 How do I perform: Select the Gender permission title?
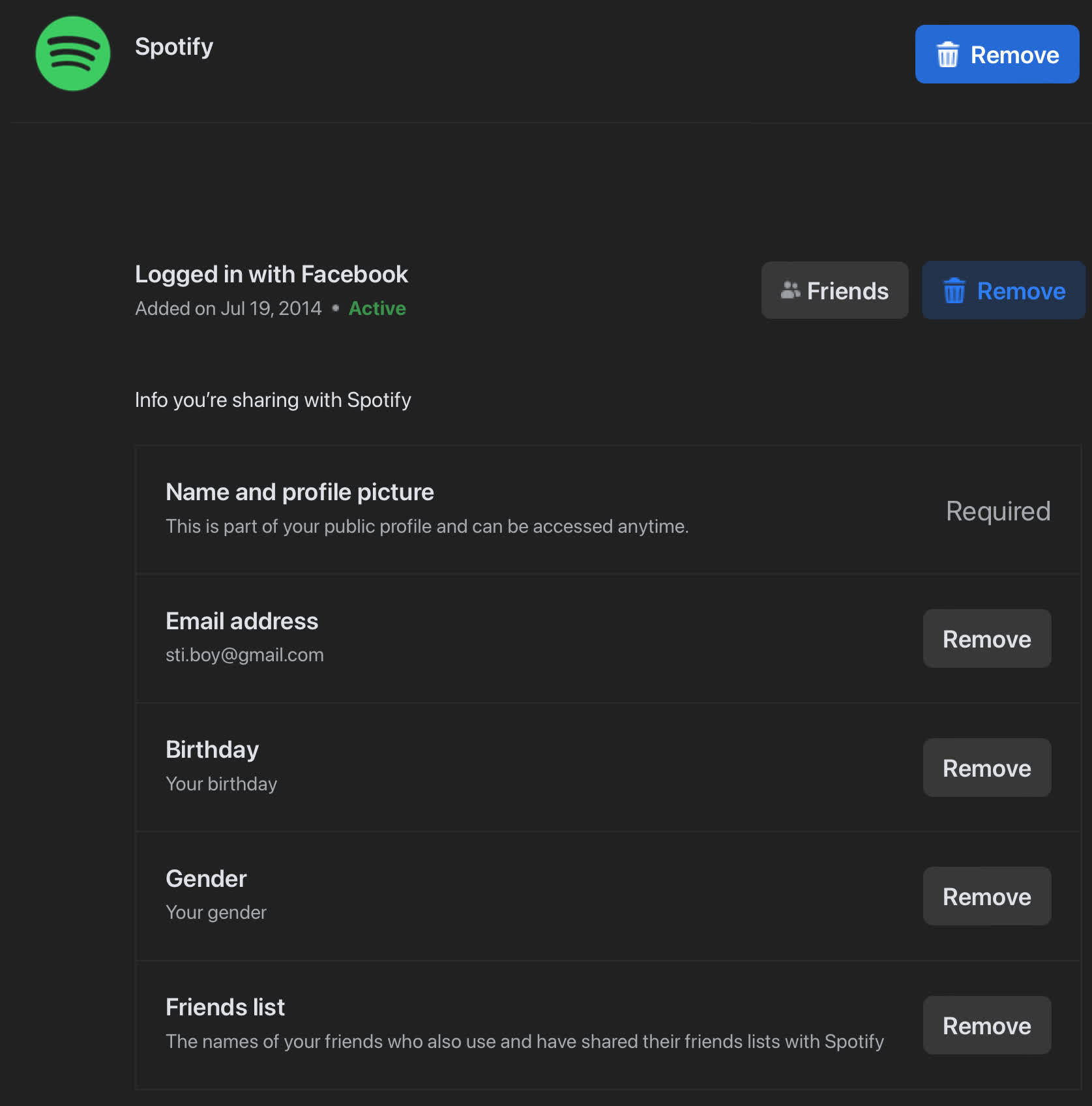[x=206, y=879]
